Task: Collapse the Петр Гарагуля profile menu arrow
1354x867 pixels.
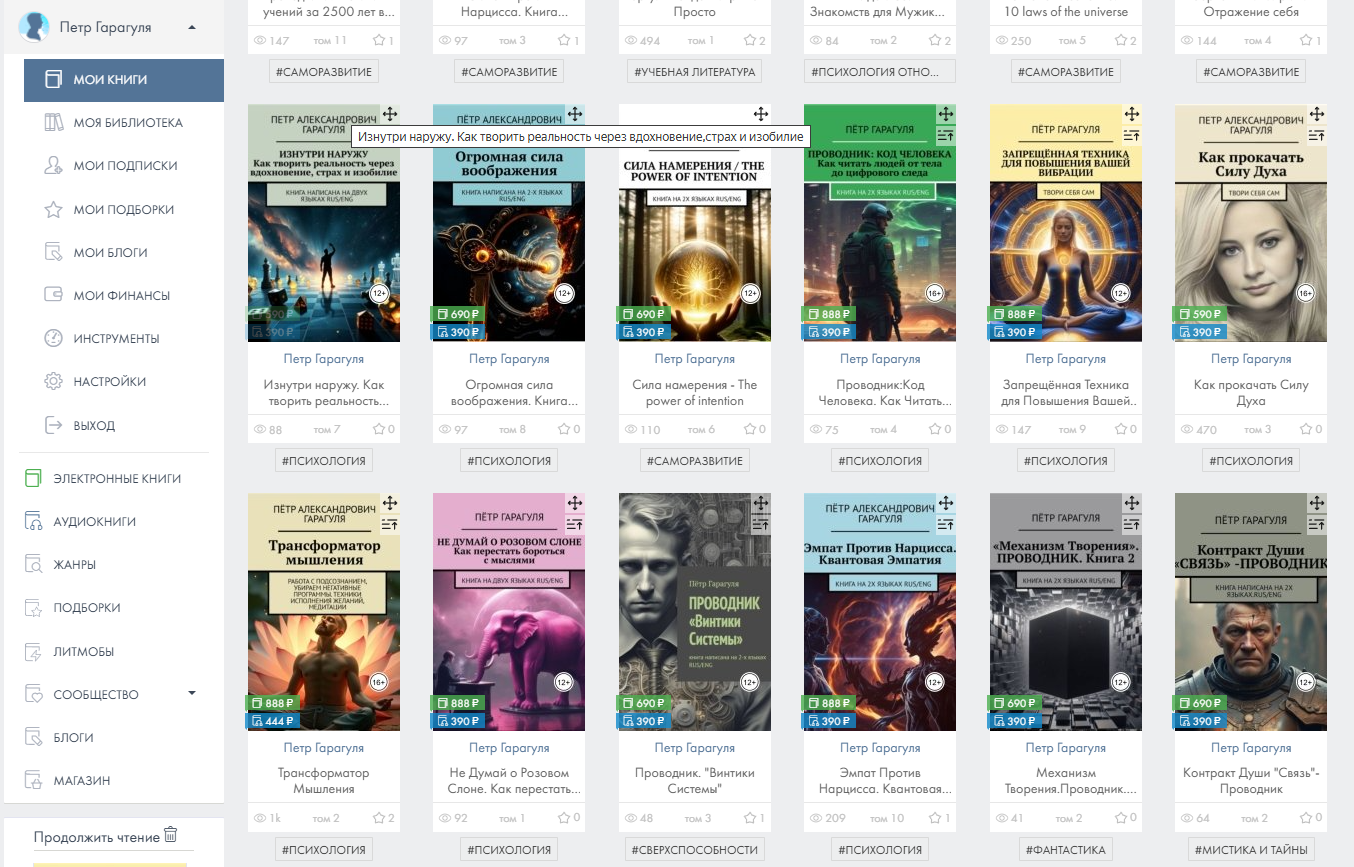Action: (191, 27)
